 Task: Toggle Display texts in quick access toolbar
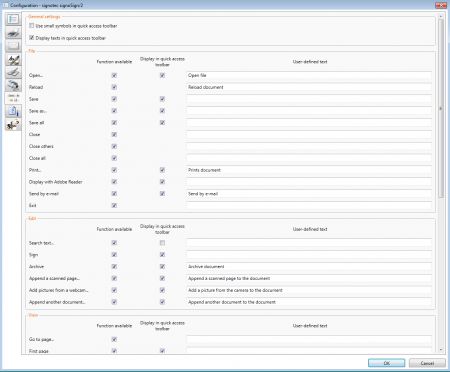(x=32, y=38)
